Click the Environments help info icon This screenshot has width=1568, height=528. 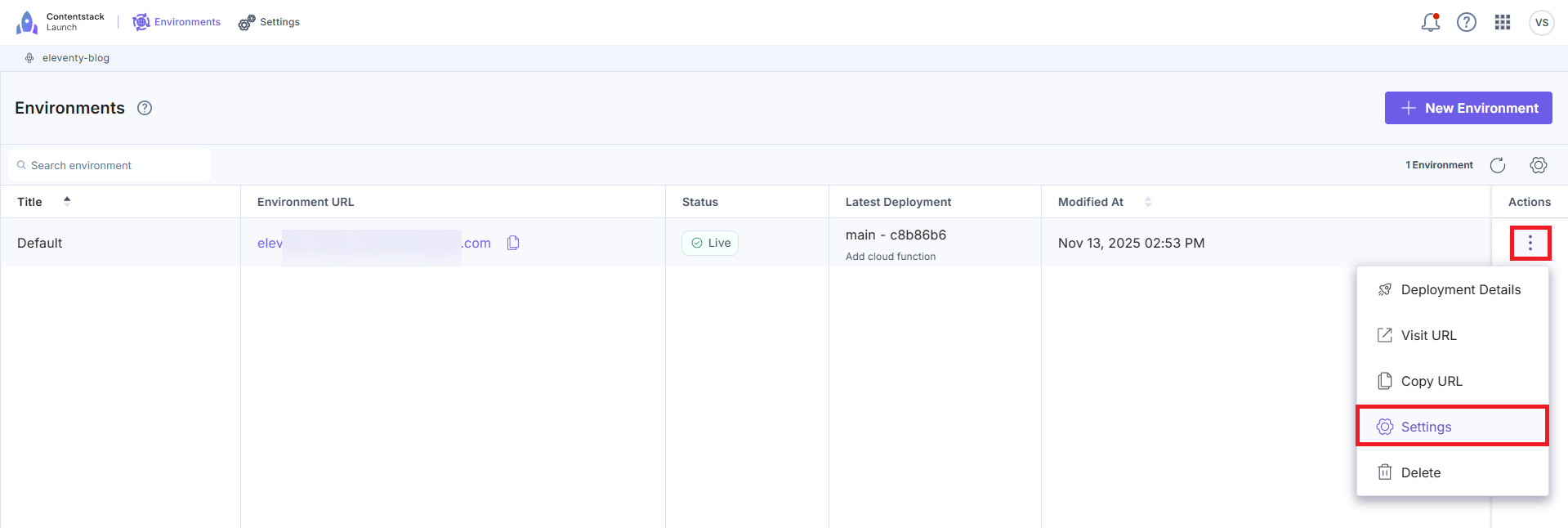[145, 108]
